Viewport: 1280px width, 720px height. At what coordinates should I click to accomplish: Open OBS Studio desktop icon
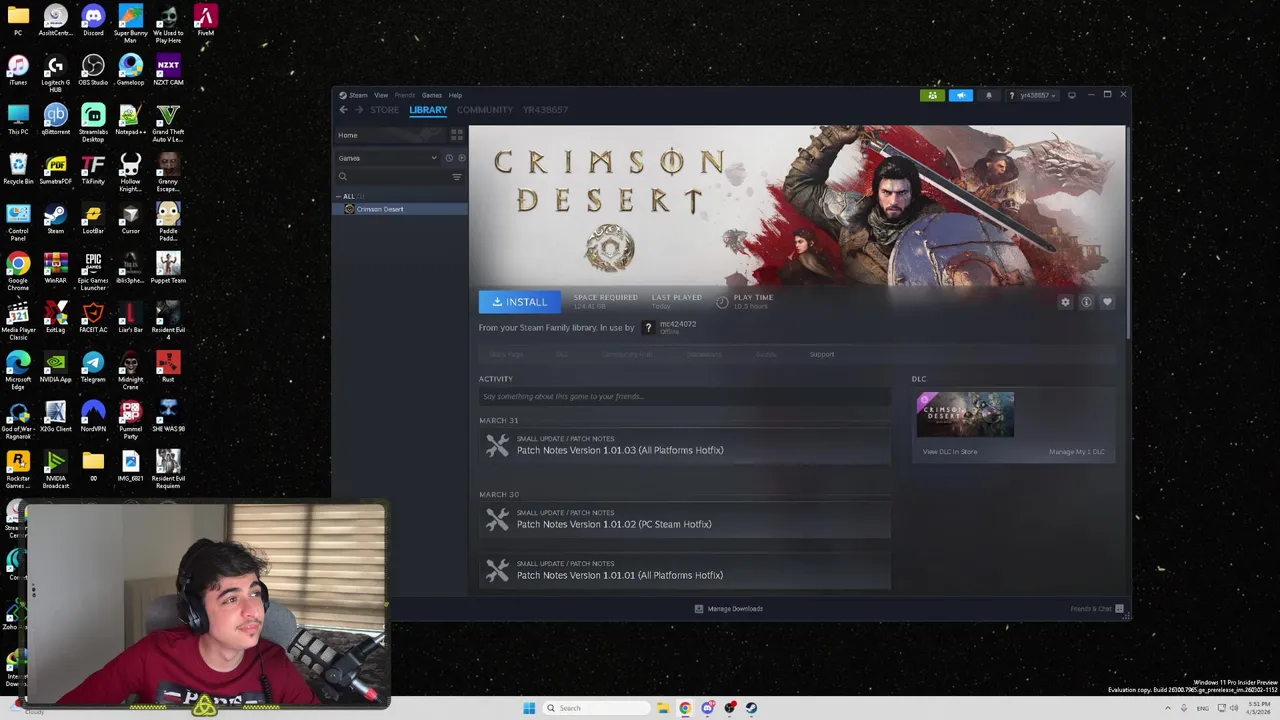[x=93, y=70]
